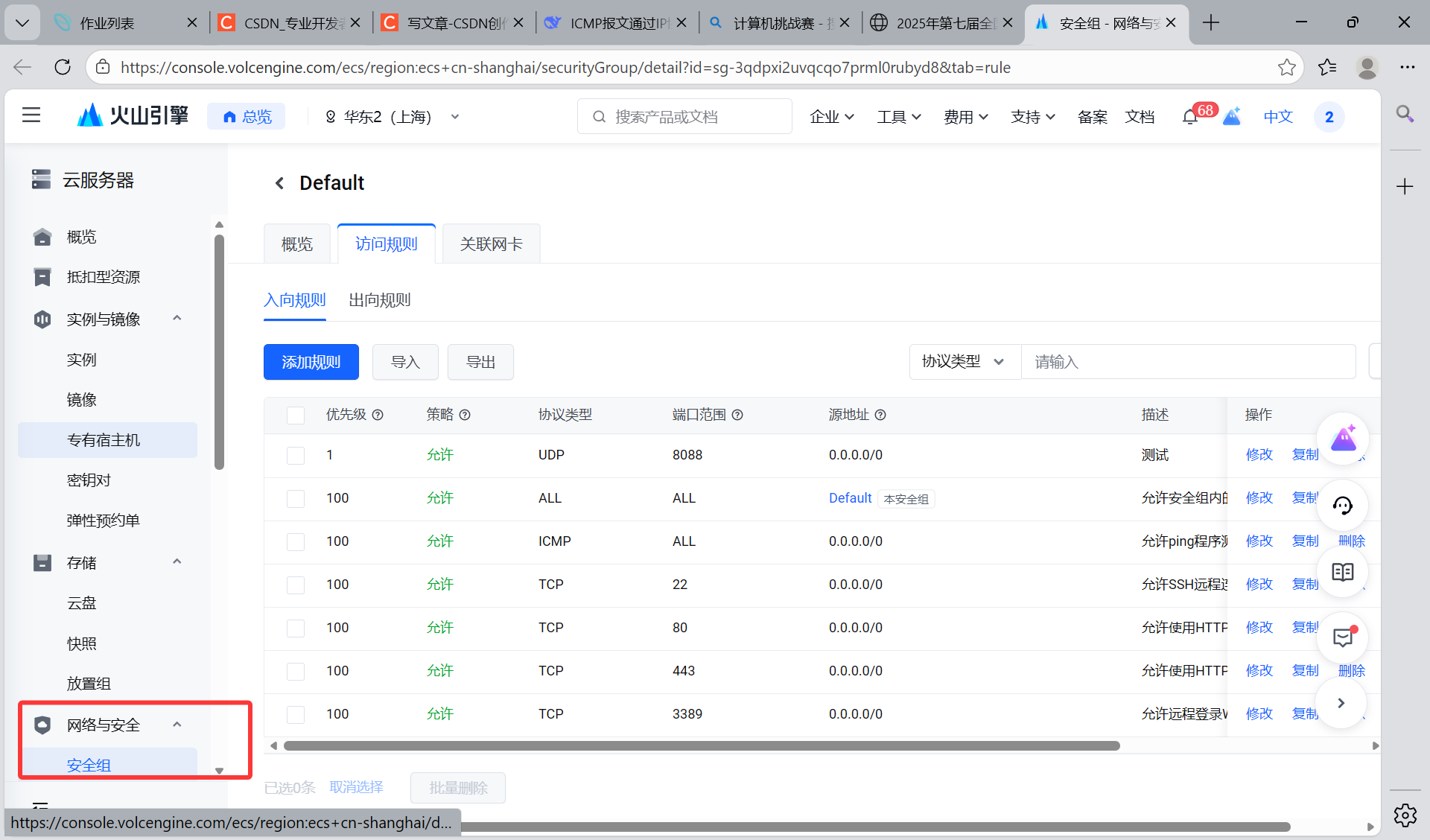1430x840 pixels.
Task: Open the hamburger navigation menu icon
Action: [x=31, y=115]
